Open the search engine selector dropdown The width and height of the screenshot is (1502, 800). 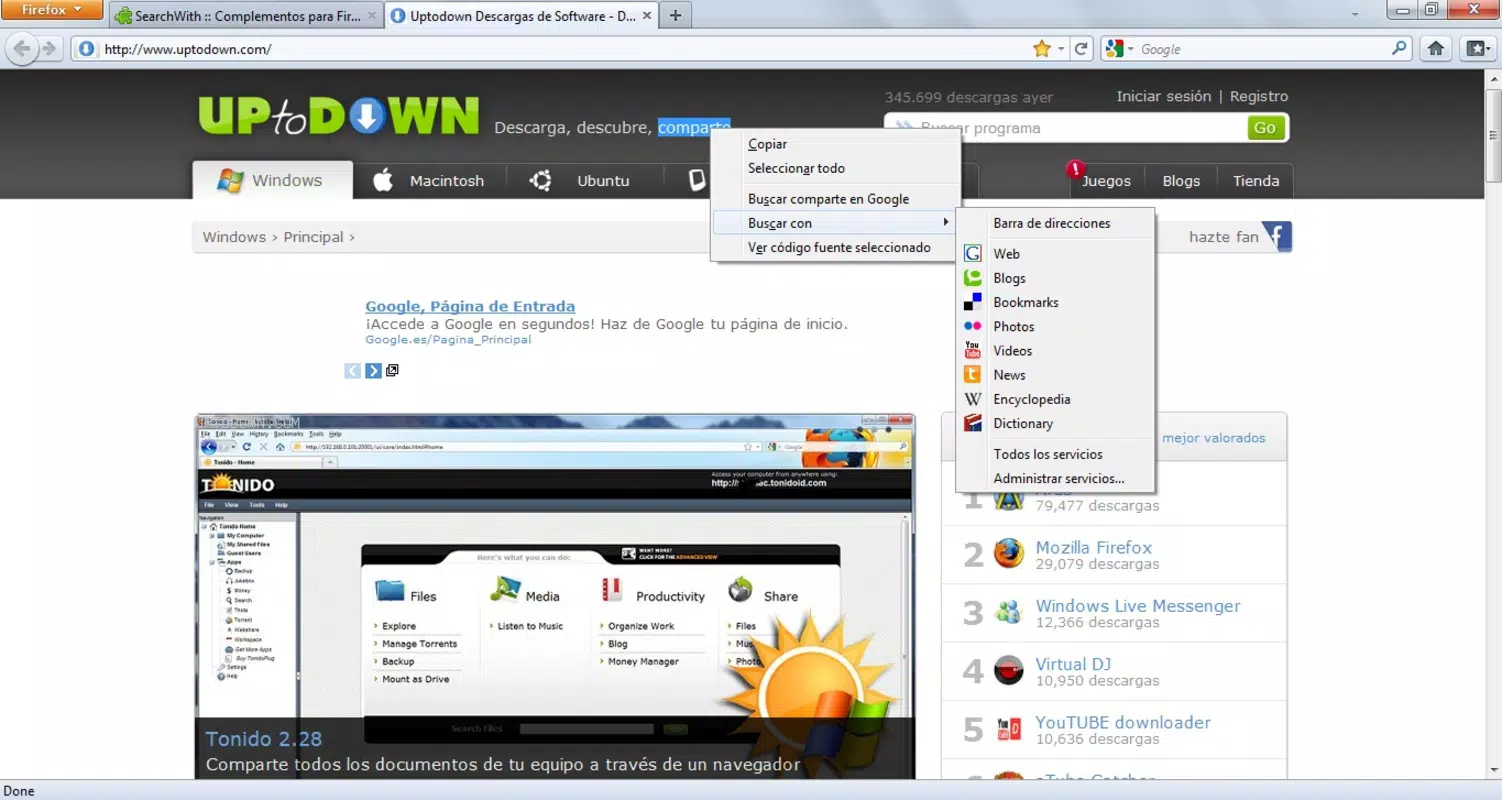tap(1119, 48)
